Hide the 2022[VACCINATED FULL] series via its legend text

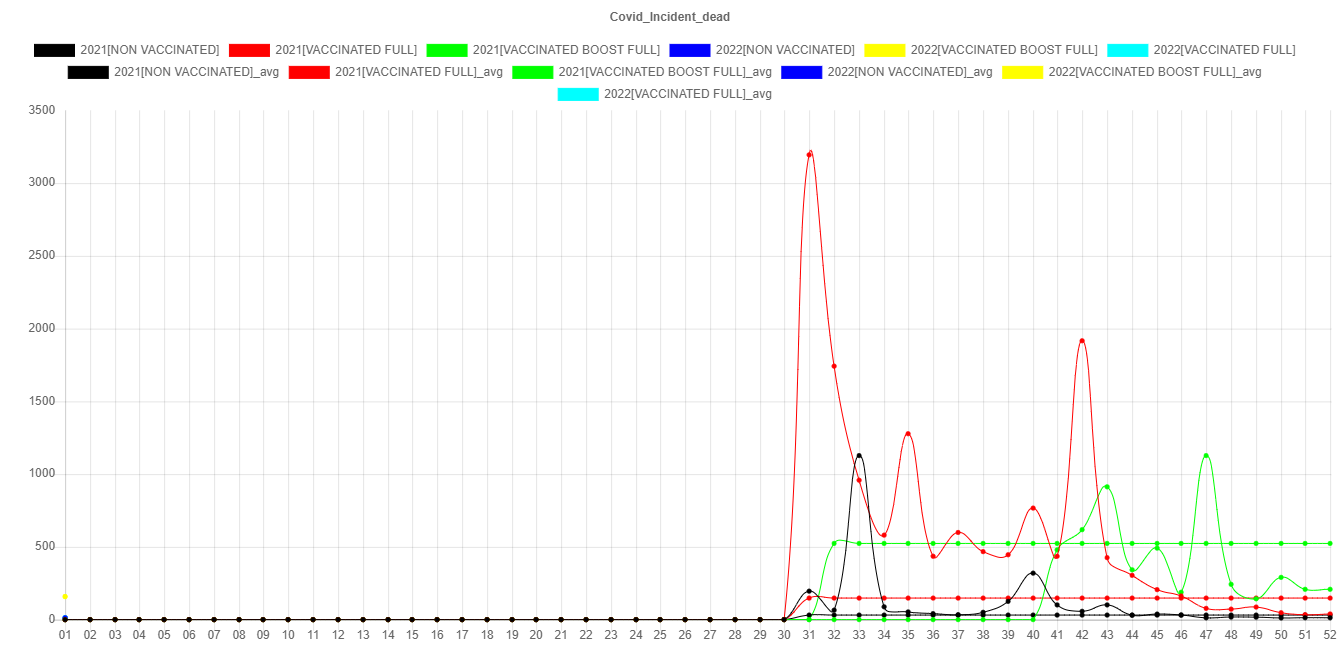1224,50
